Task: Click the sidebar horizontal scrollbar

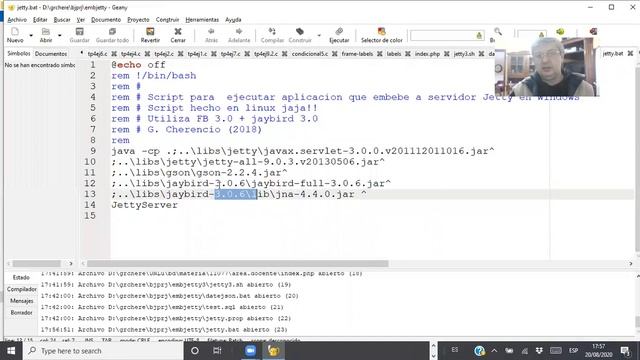Action: (x=36, y=264)
